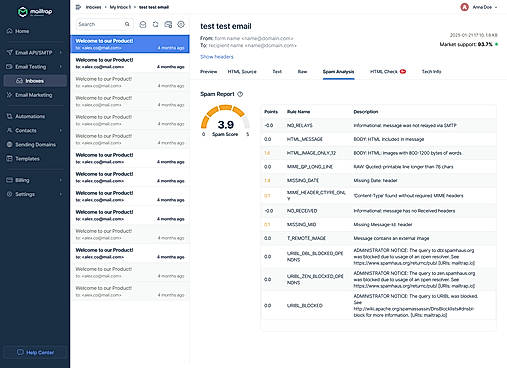The width and height of the screenshot is (507, 368).
Task: Click the Settings sidebar gear icon
Action: (x=9, y=194)
